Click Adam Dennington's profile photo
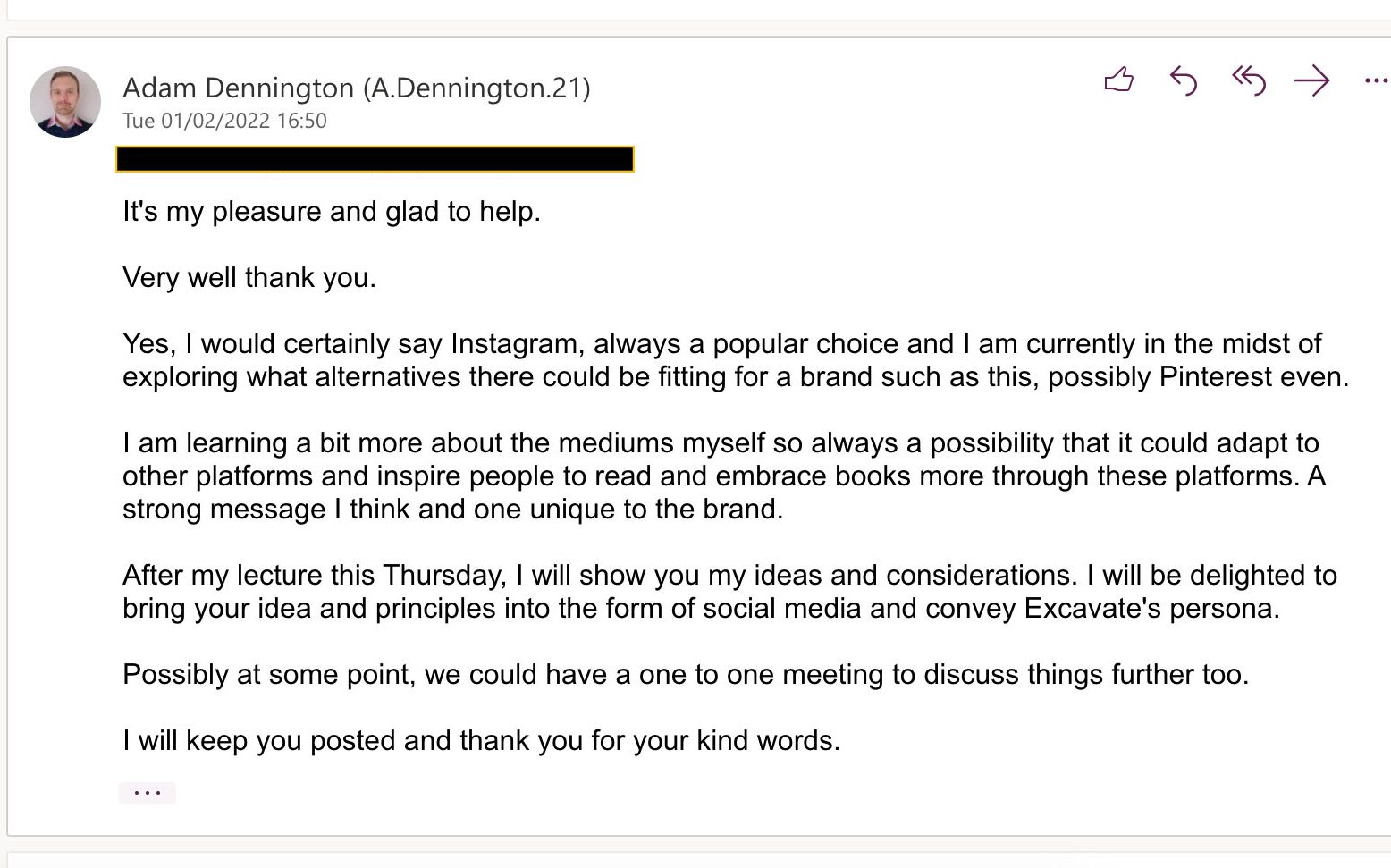 point(65,102)
